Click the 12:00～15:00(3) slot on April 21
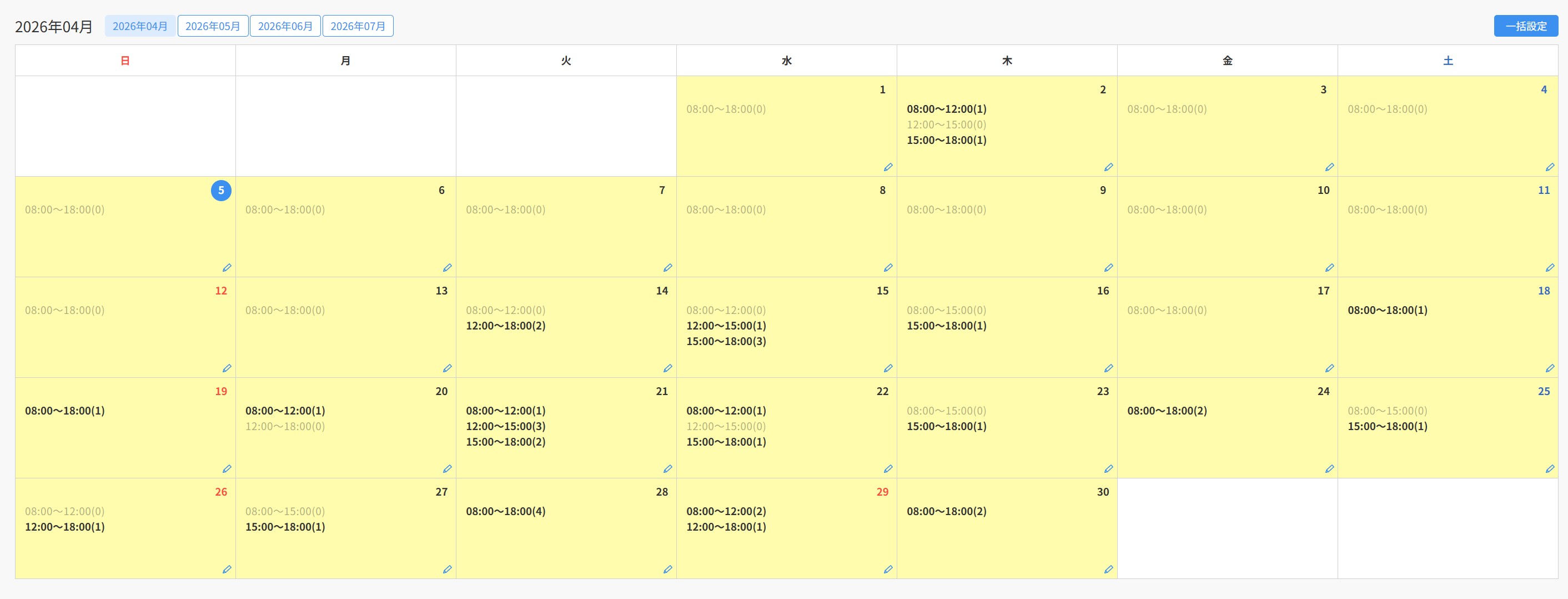This screenshot has height=599, width=1568. click(505, 426)
